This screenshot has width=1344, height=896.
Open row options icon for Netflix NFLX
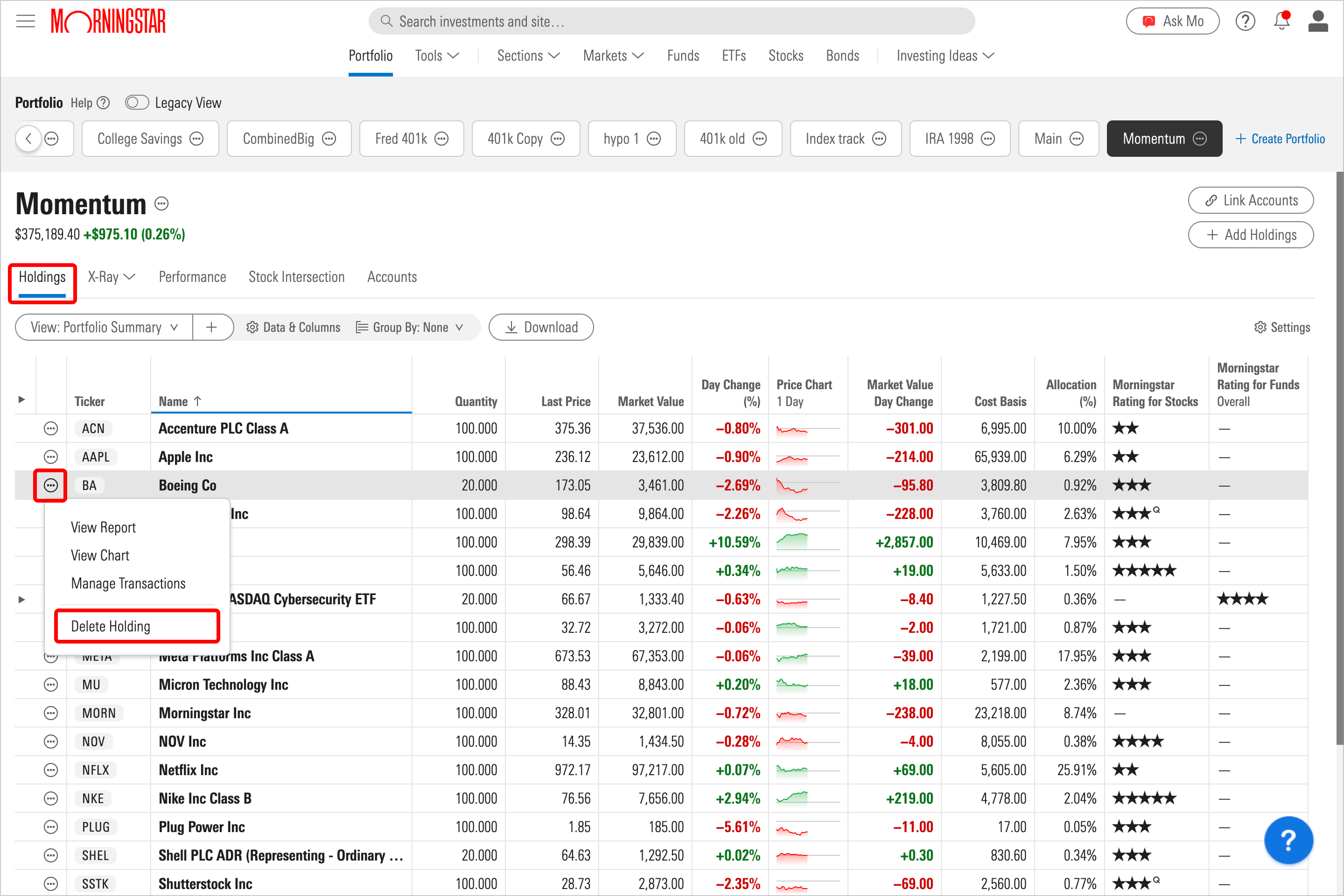[51, 770]
